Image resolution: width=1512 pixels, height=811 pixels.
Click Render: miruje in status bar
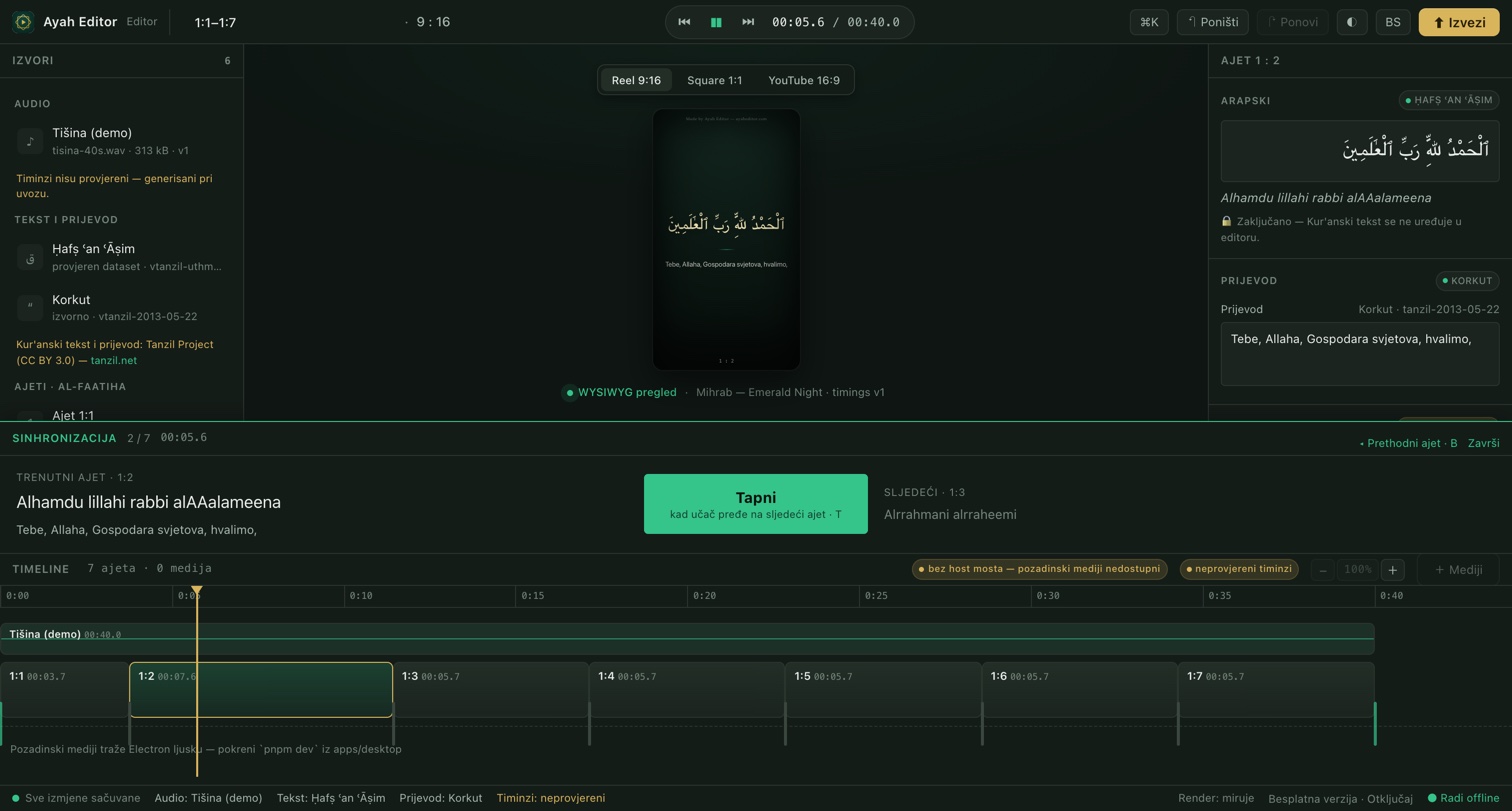pos(1216,798)
